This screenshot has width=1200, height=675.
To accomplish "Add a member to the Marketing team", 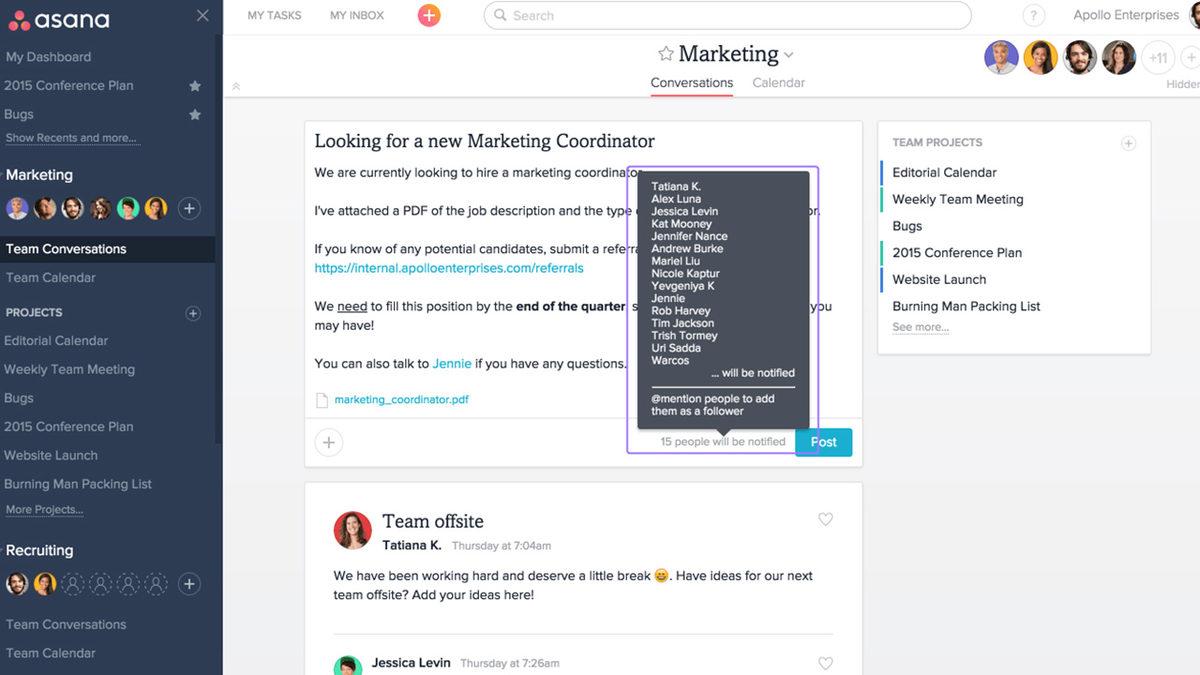I will click(189, 208).
